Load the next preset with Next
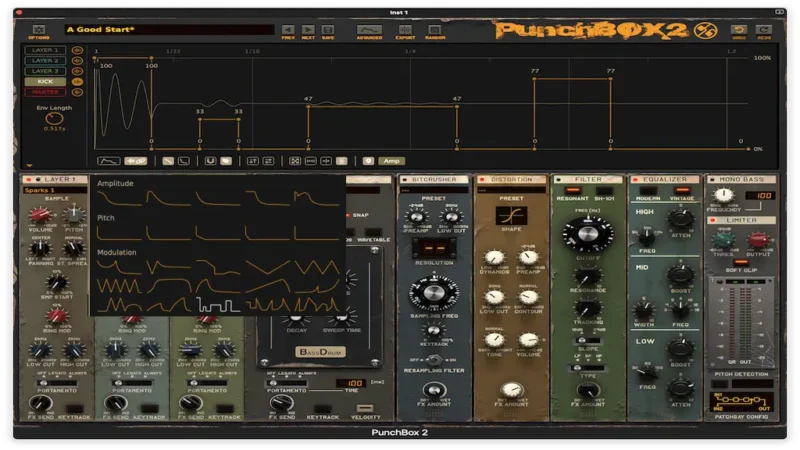 tap(308, 30)
